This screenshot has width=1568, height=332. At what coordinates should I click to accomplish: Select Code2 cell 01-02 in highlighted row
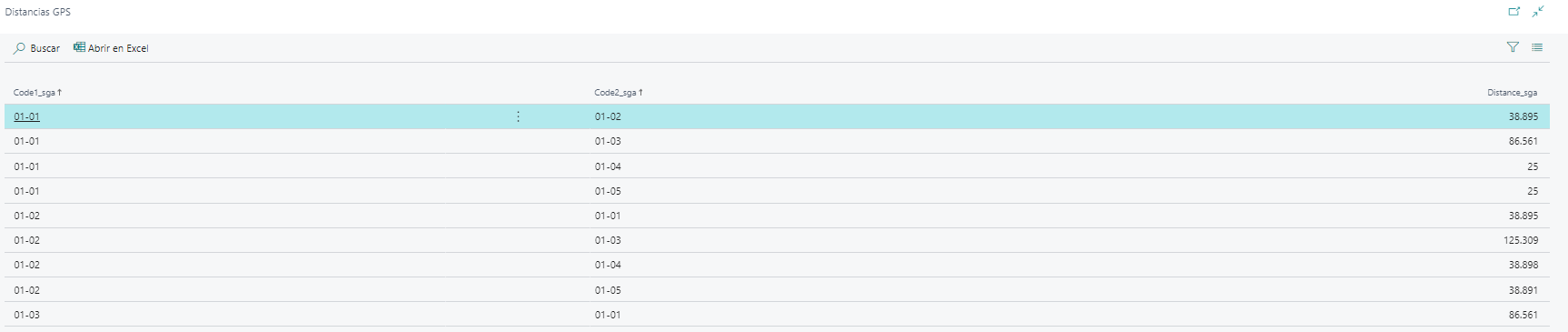[x=608, y=116]
